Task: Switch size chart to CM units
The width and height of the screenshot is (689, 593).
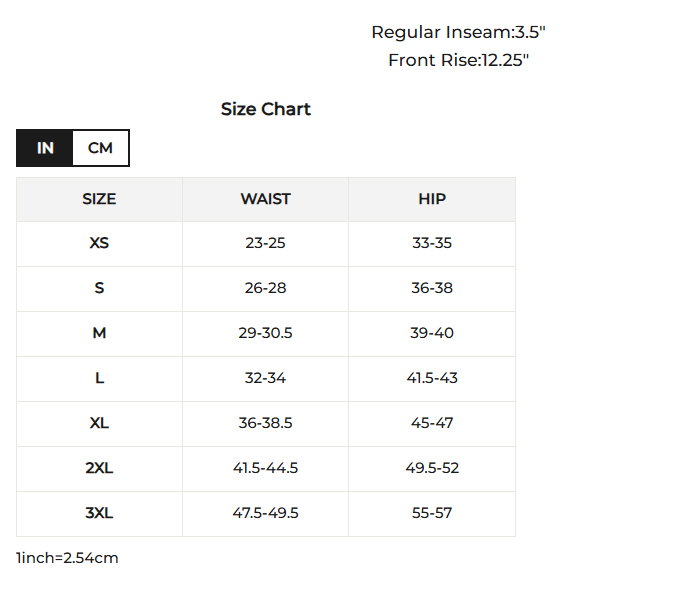Action: click(100, 148)
